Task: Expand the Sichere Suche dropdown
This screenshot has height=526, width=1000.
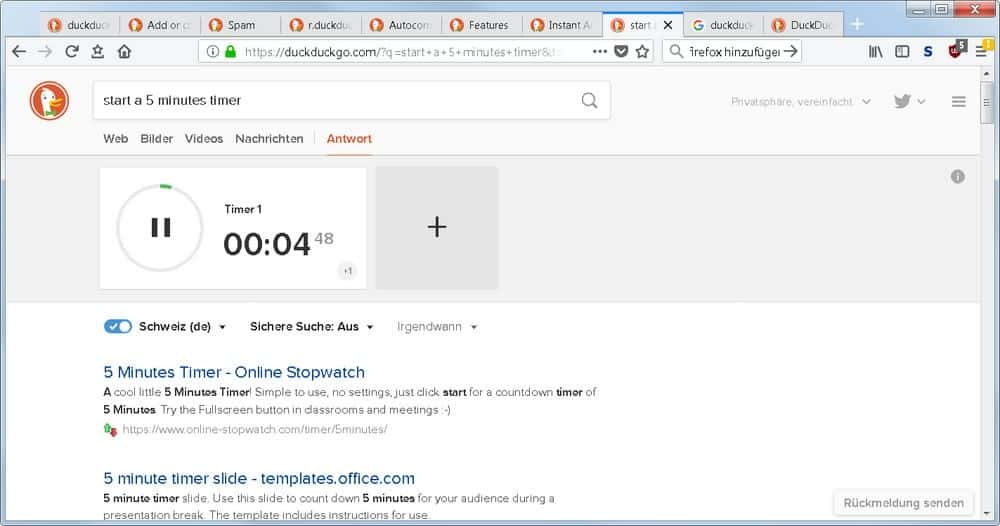Action: [x=312, y=327]
